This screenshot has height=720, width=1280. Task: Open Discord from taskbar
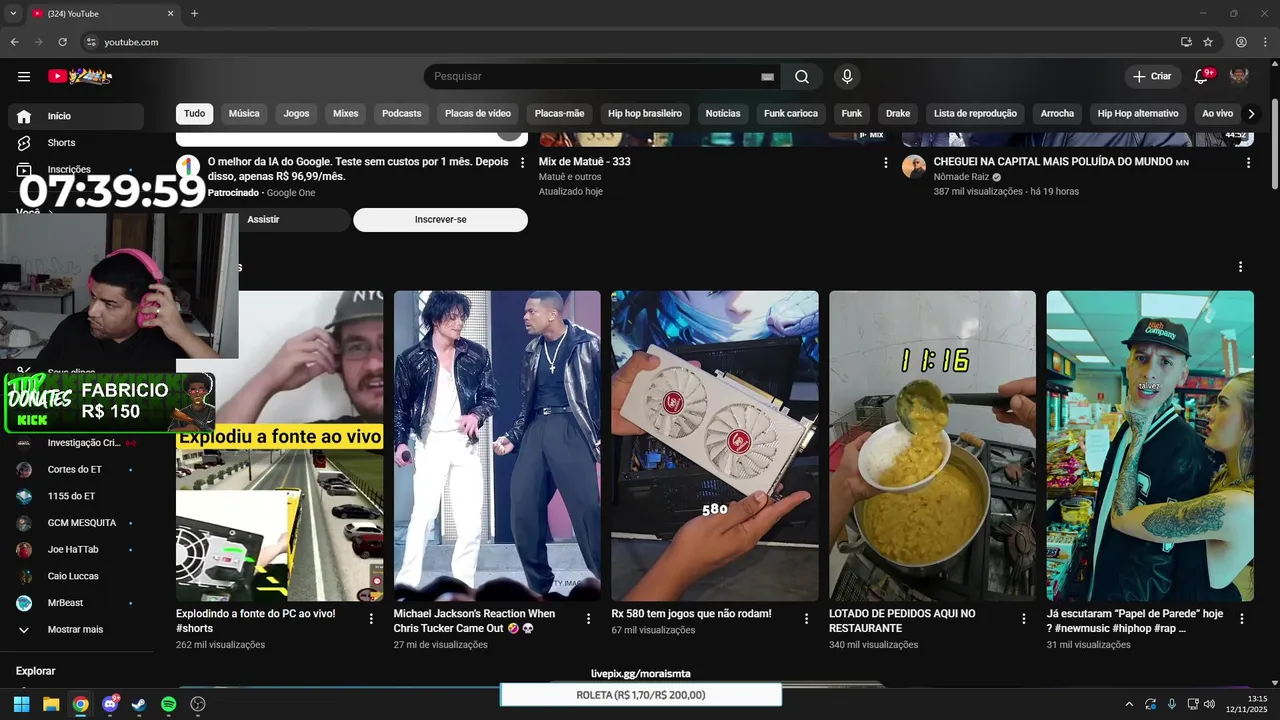point(110,704)
